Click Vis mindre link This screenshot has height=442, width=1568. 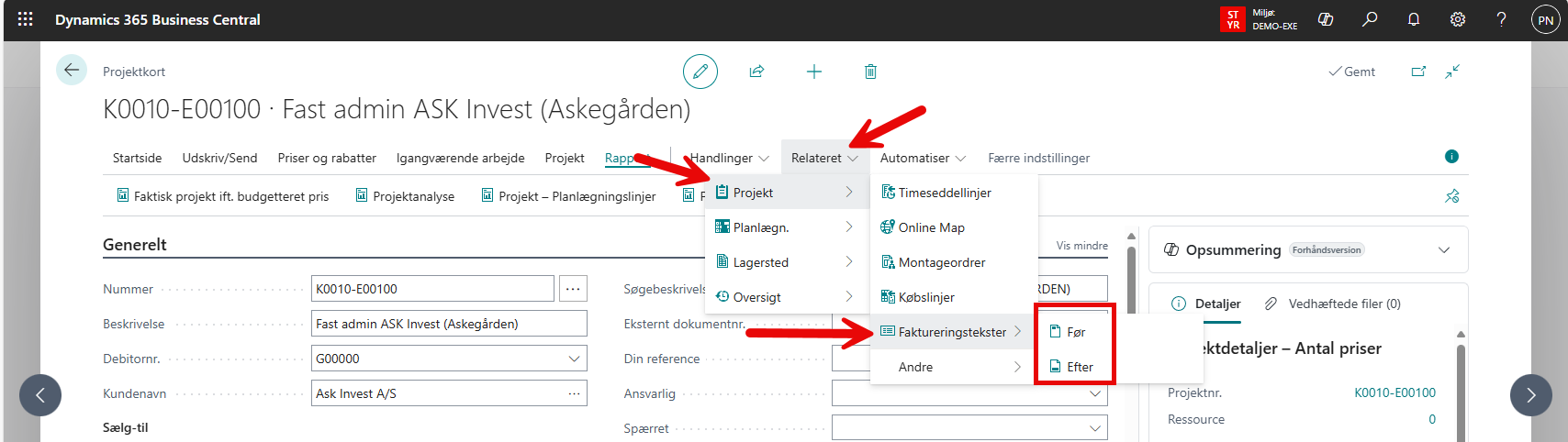pyautogui.click(x=1081, y=246)
